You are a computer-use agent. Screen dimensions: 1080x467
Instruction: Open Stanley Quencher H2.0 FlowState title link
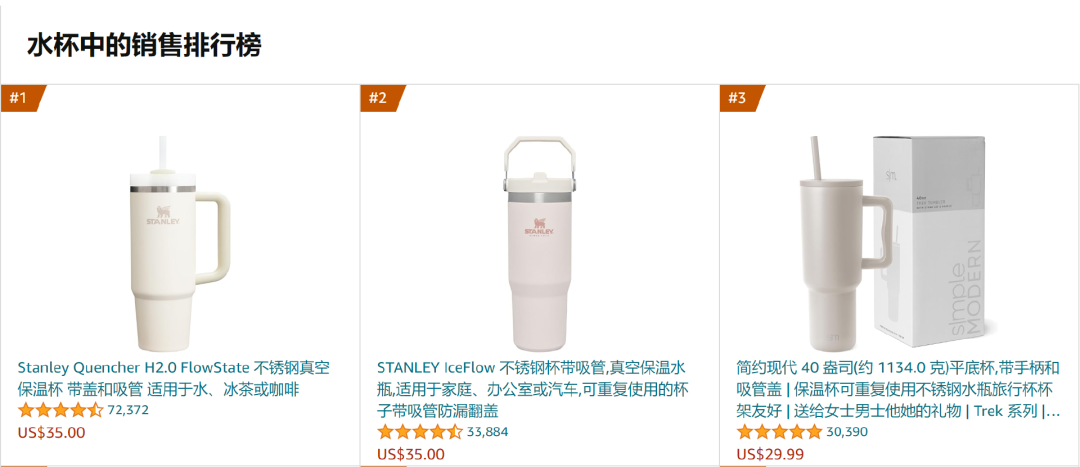174,378
